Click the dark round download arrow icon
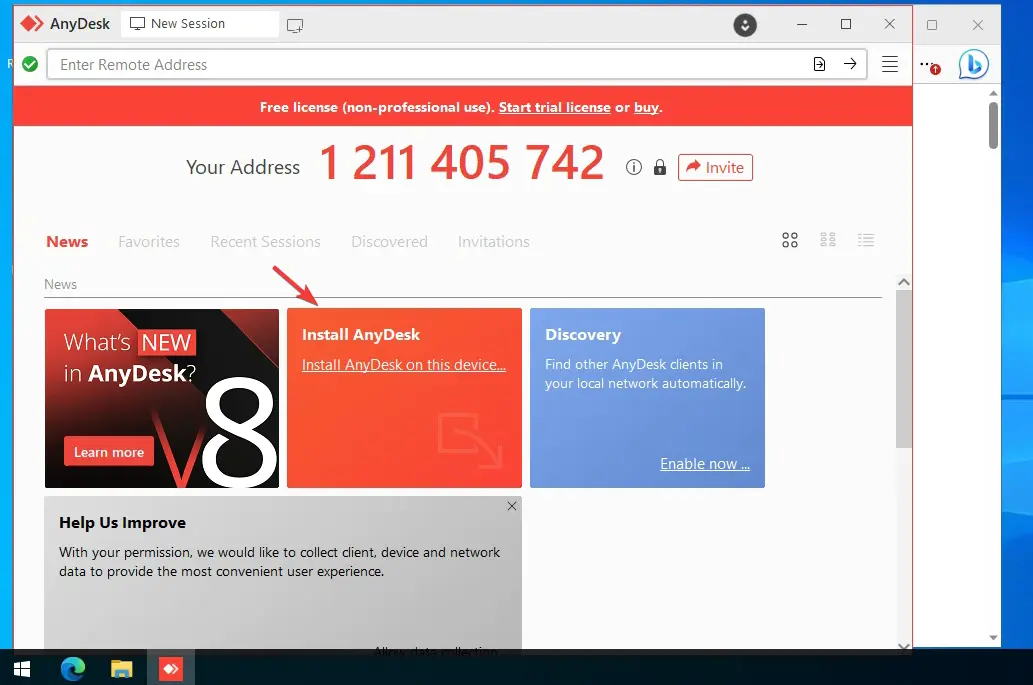 744,25
